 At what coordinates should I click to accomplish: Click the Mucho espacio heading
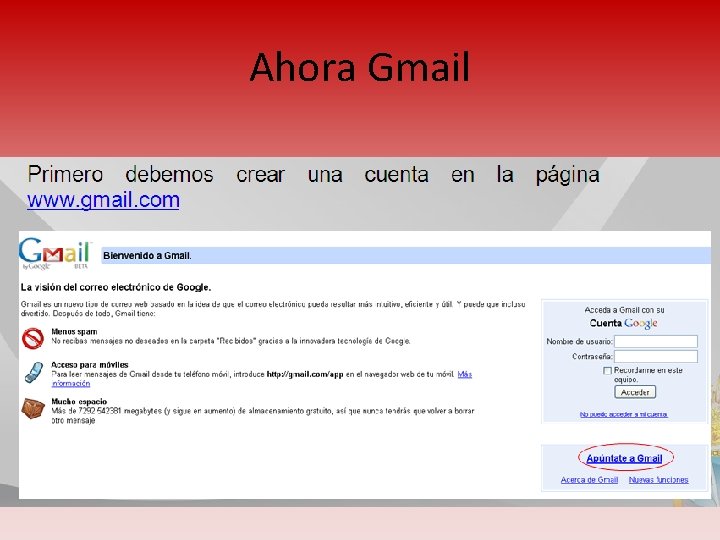(79, 401)
